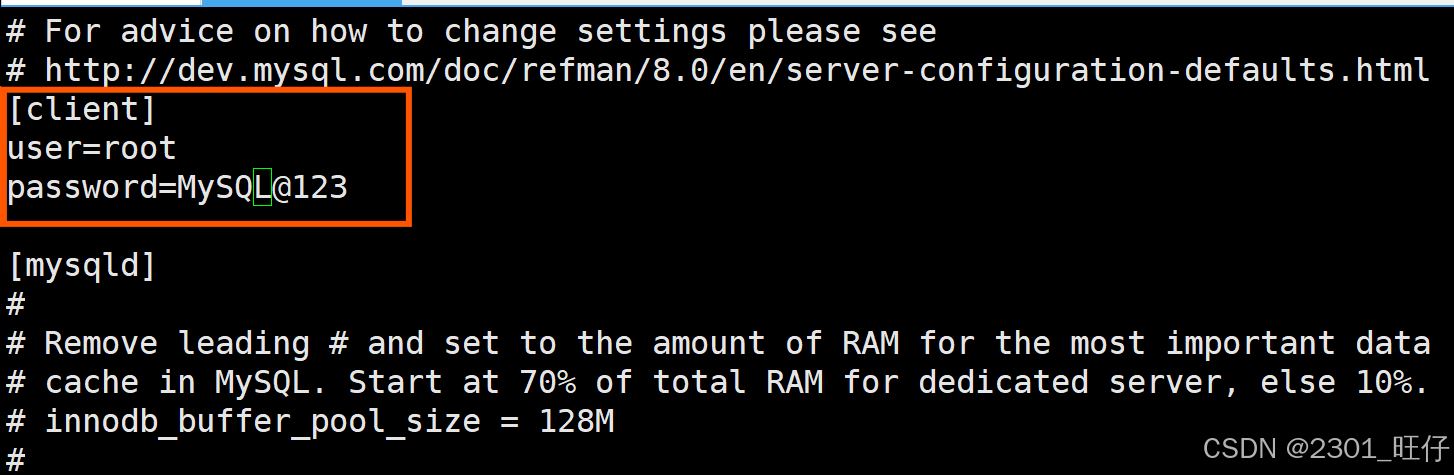This screenshot has width=1454, height=475.
Task: Click the [client] section header
Action: click(82, 109)
